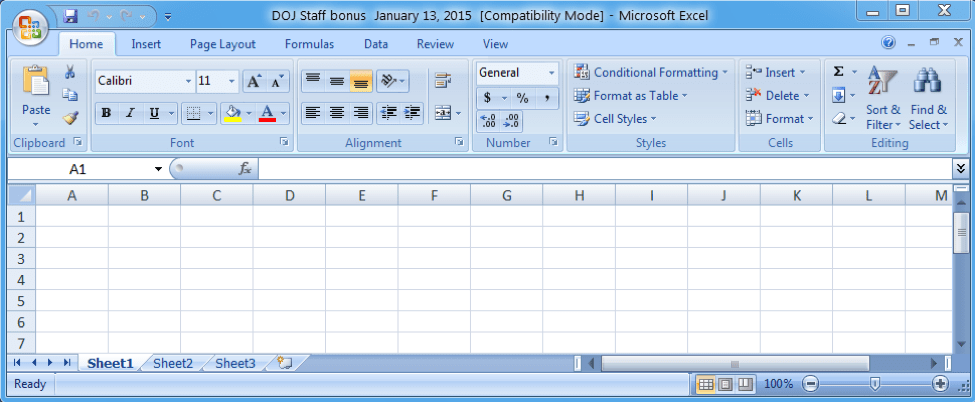975x402 pixels.
Task: Zoom in with the plus button
Action: [941, 384]
